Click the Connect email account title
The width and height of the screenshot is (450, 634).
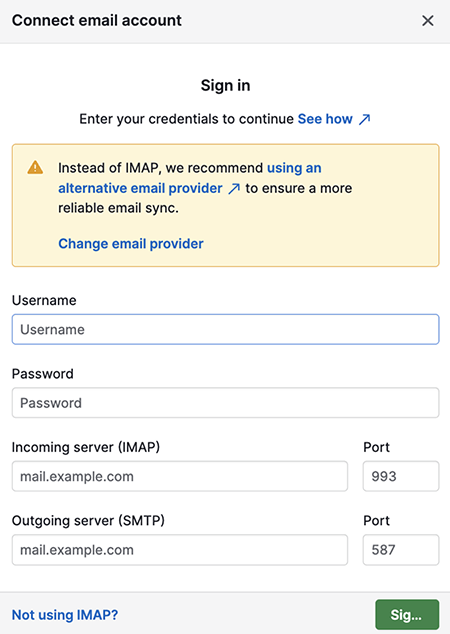pyautogui.click(x=97, y=20)
